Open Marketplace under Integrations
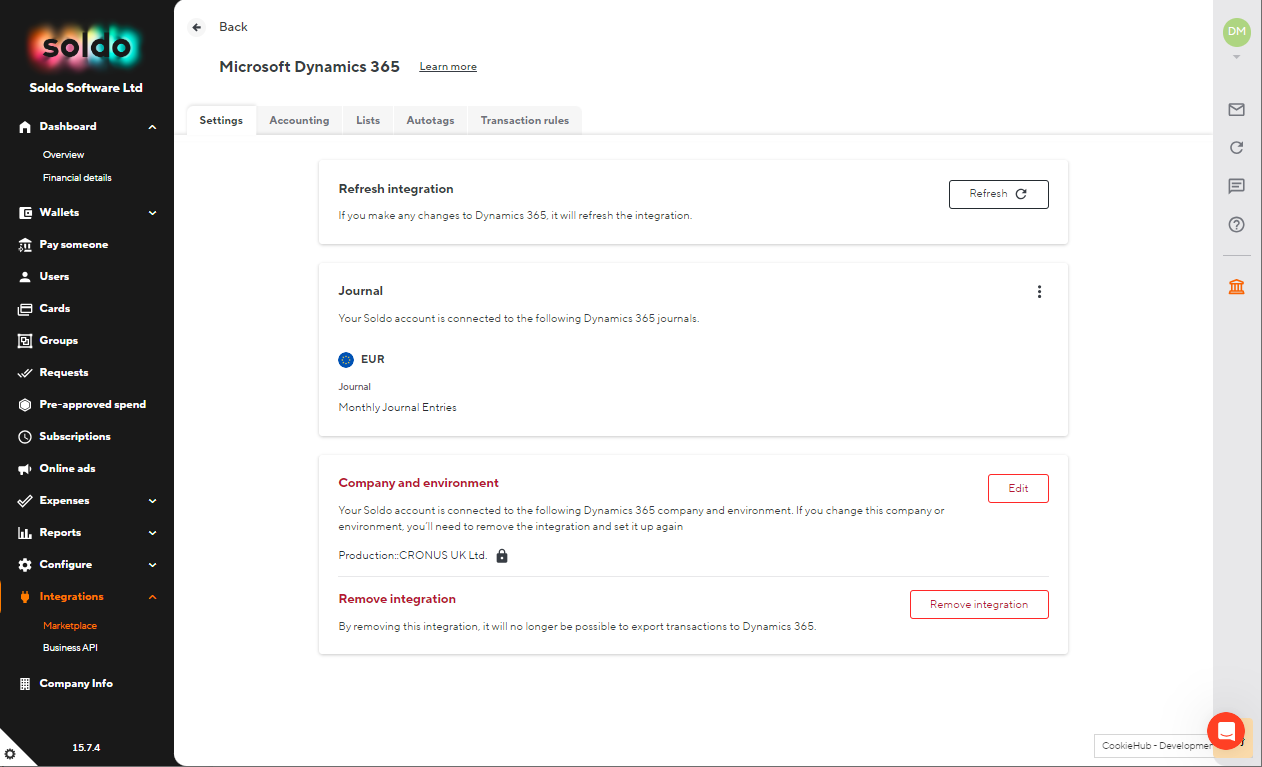Viewport: 1262px width, 767px height. point(70,626)
